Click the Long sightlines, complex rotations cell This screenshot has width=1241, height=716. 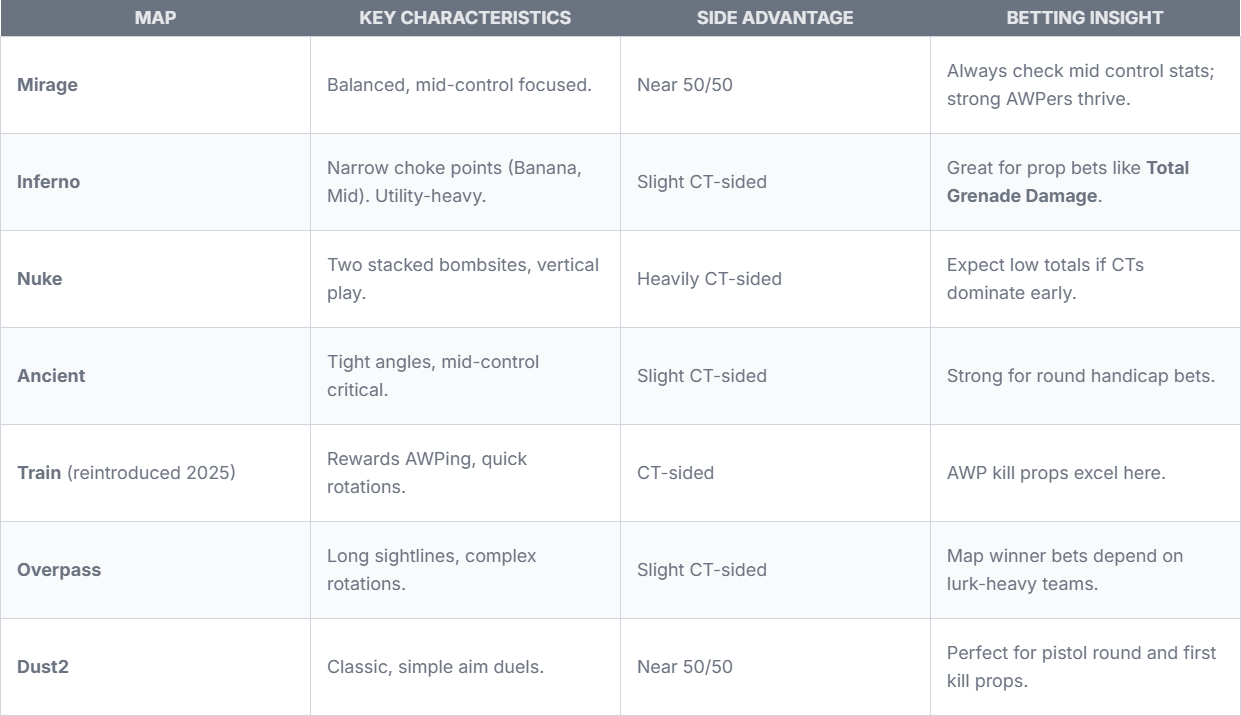coord(465,570)
